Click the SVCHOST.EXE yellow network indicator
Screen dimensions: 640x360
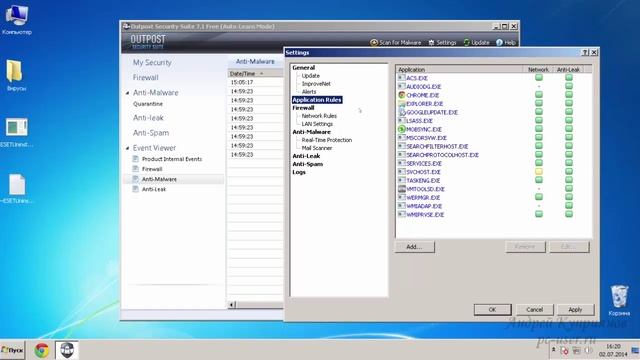point(539,172)
